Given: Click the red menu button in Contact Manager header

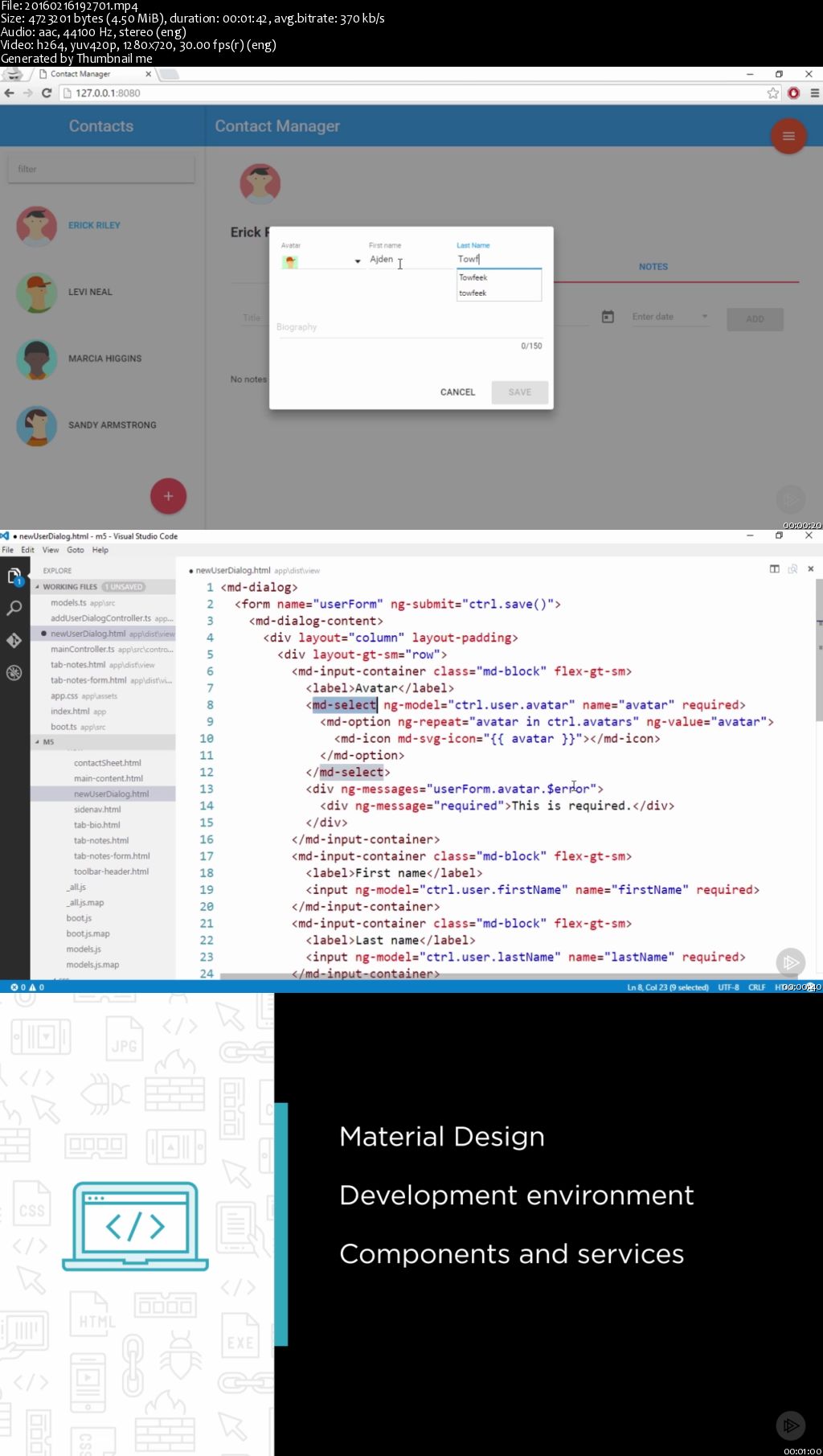Looking at the screenshot, I should tap(788, 136).
